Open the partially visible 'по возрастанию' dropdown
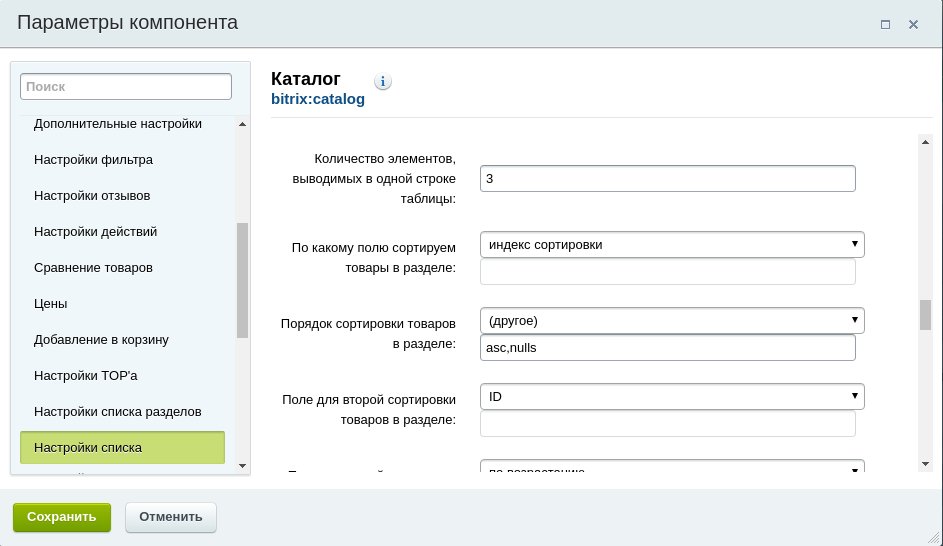The height and width of the screenshot is (546, 943). (x=672, y=466)
